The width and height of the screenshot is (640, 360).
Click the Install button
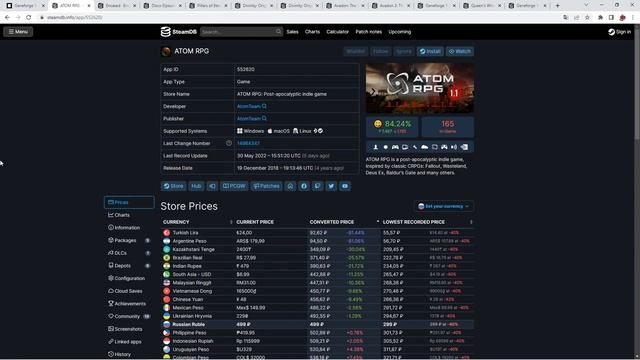[x=430, y=51]
